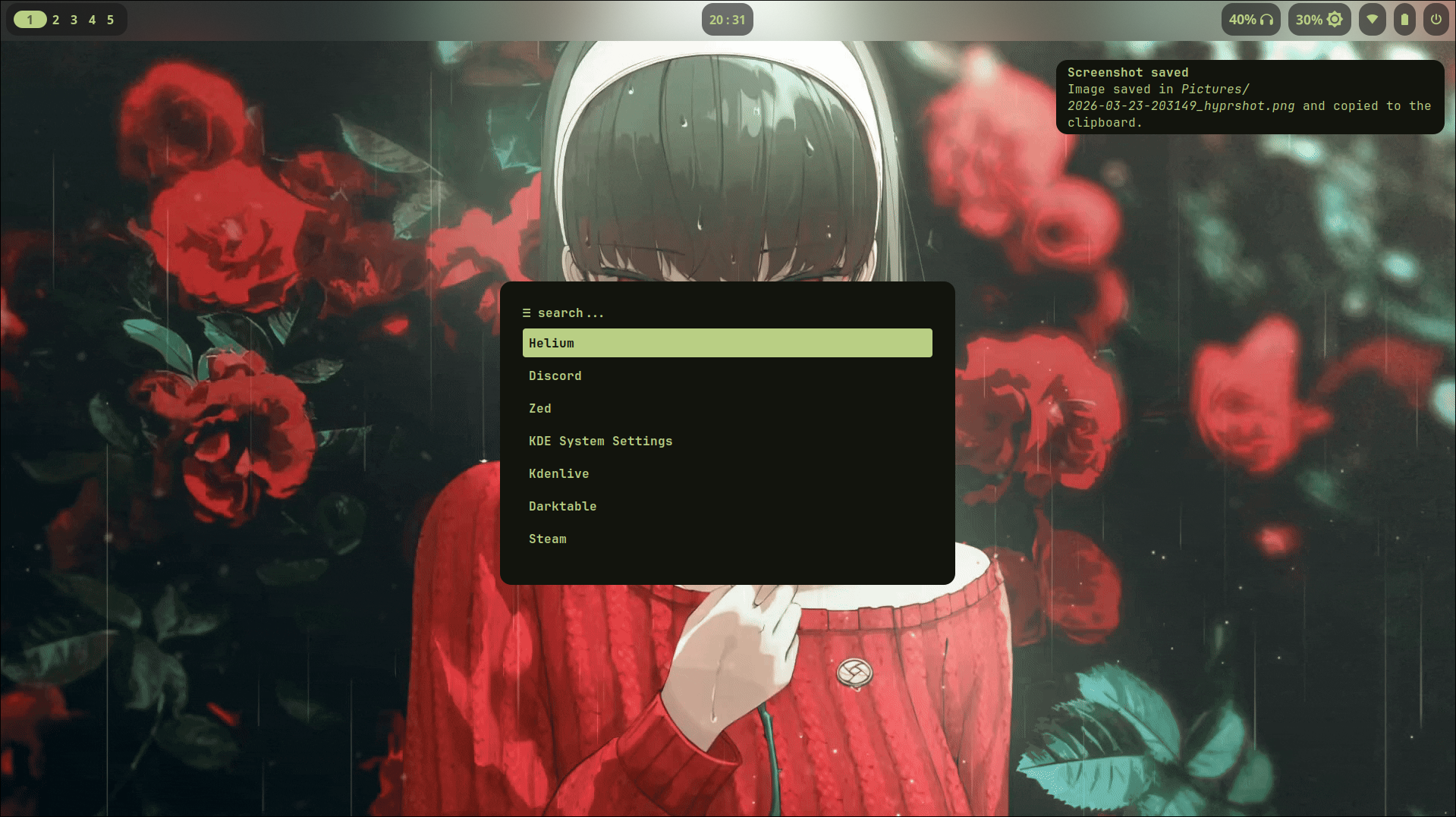Open the 40% headphone volume module

1250,20
